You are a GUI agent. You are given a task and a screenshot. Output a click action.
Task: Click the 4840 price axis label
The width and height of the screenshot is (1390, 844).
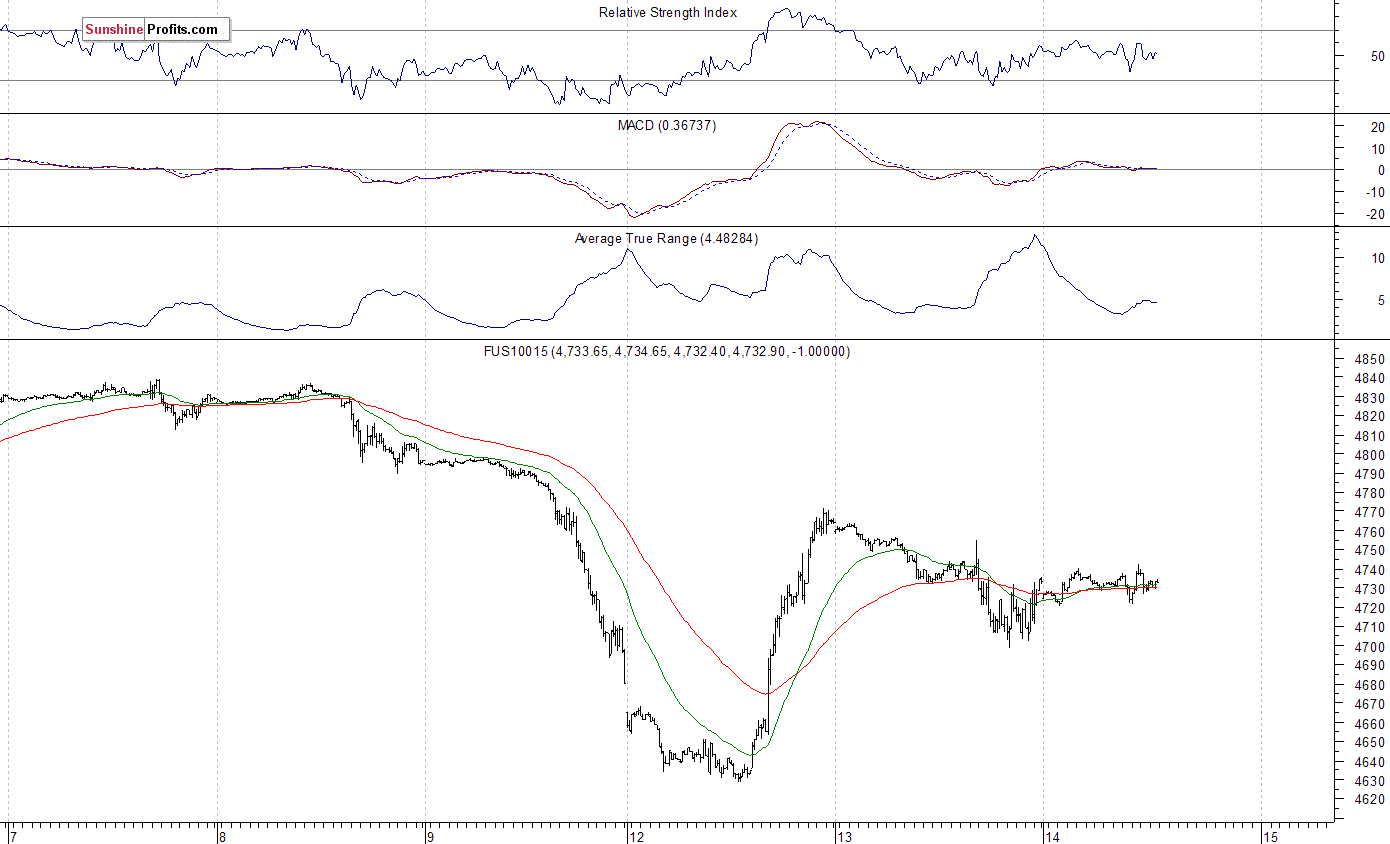(x=1370, y=379)
